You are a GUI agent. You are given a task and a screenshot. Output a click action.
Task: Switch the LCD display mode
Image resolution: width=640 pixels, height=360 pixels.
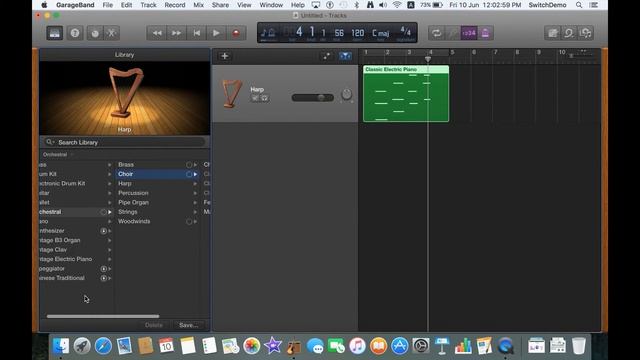[x=268, y=33]
